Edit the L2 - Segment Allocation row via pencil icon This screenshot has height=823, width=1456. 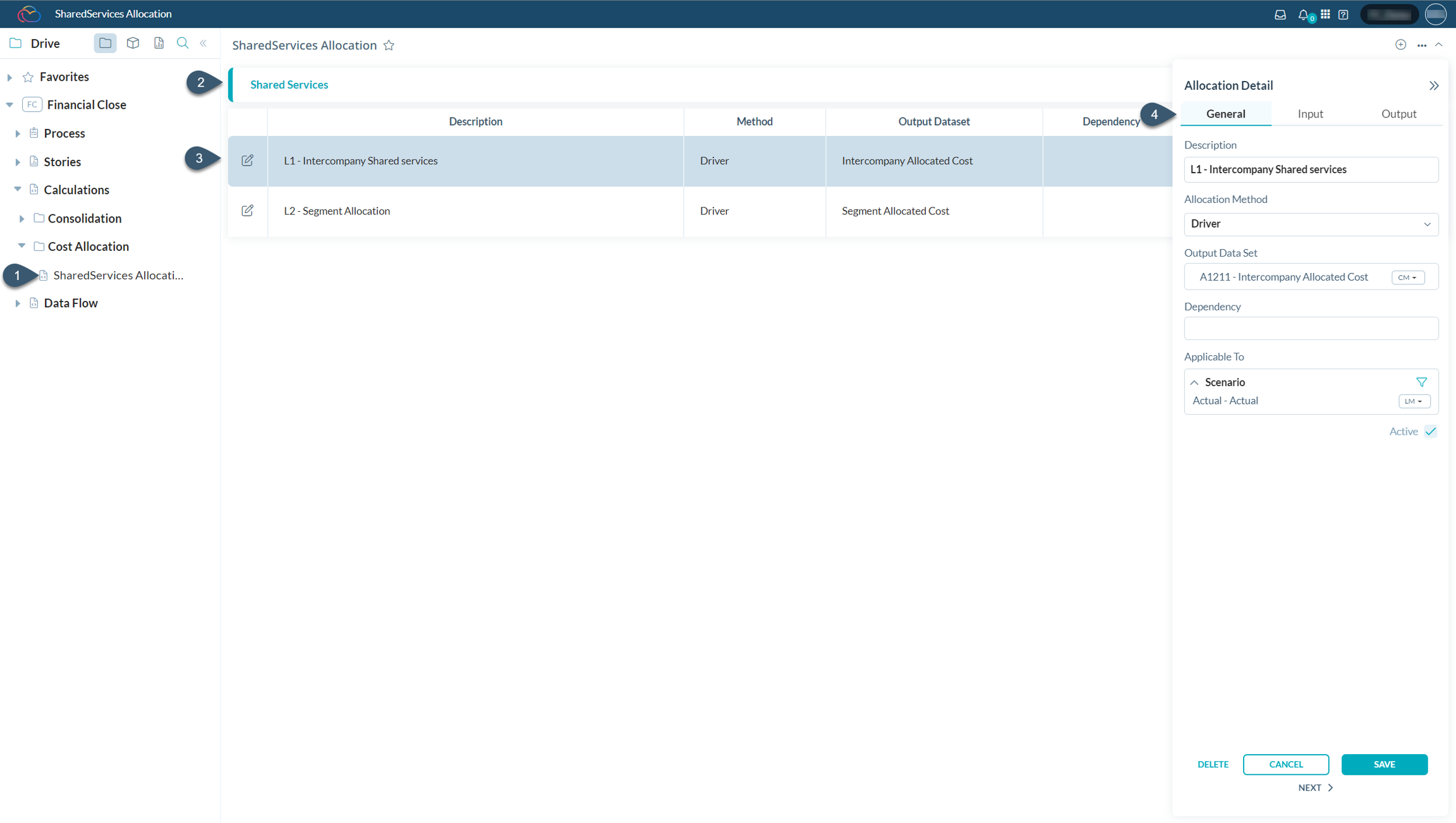[x=248, y=210]
